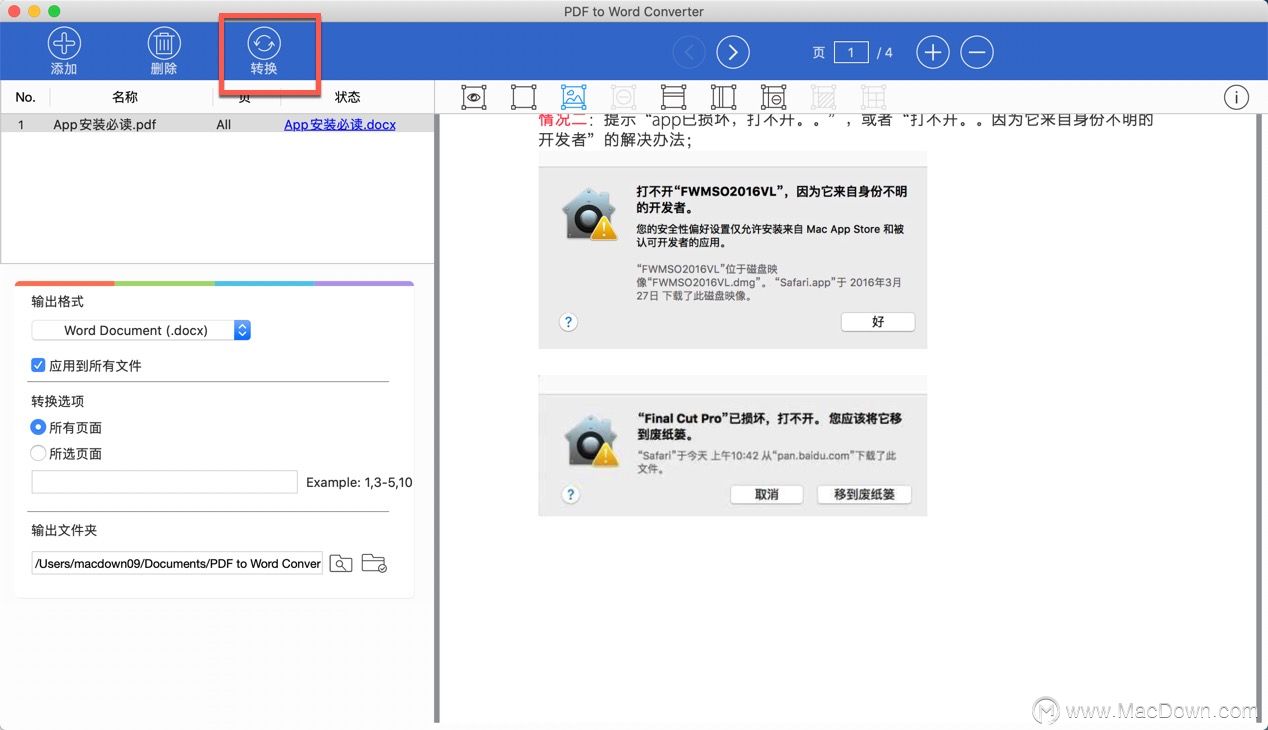Click the folder with checkmark icon
The width and height of the screenshot is (1268, 730).
(374, 563)
